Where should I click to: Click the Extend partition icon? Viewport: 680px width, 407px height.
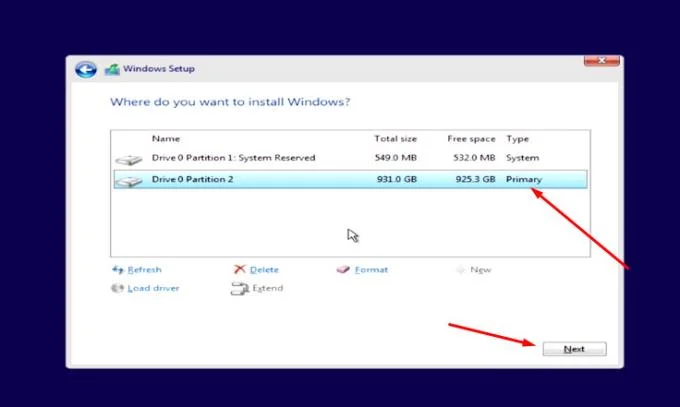[239, 289]
